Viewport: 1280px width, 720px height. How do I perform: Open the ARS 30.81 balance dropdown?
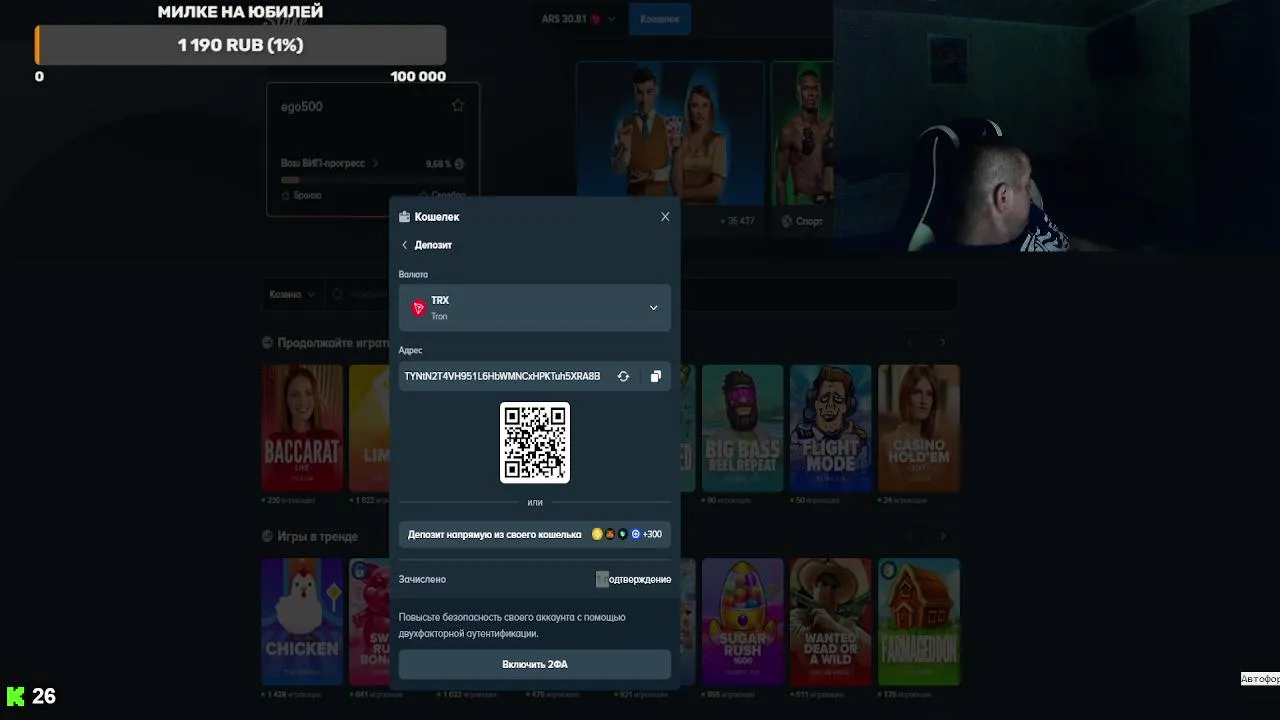[x=578, y=19]
